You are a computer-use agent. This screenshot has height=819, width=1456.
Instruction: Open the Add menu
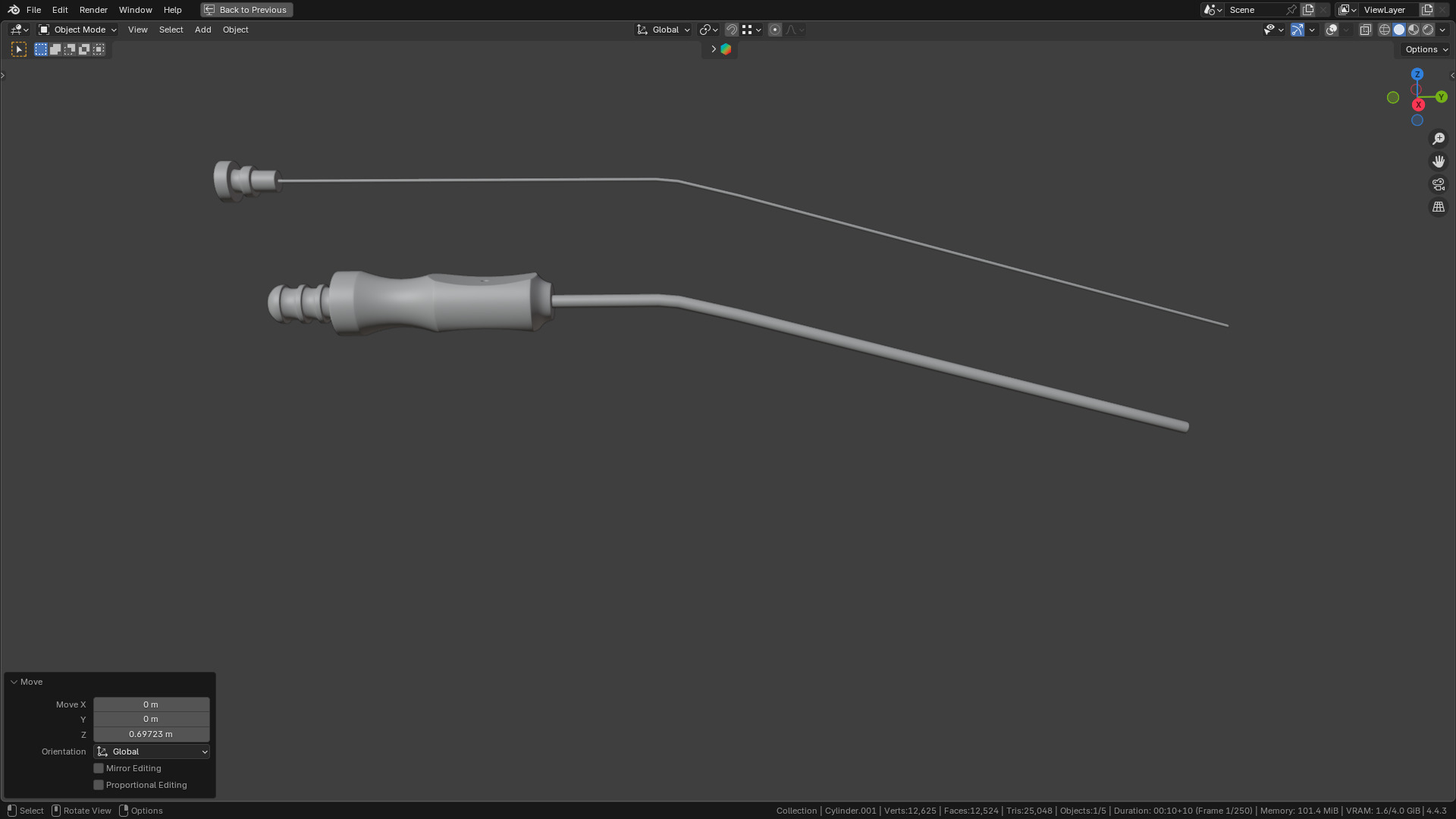(x=202, y=30)
